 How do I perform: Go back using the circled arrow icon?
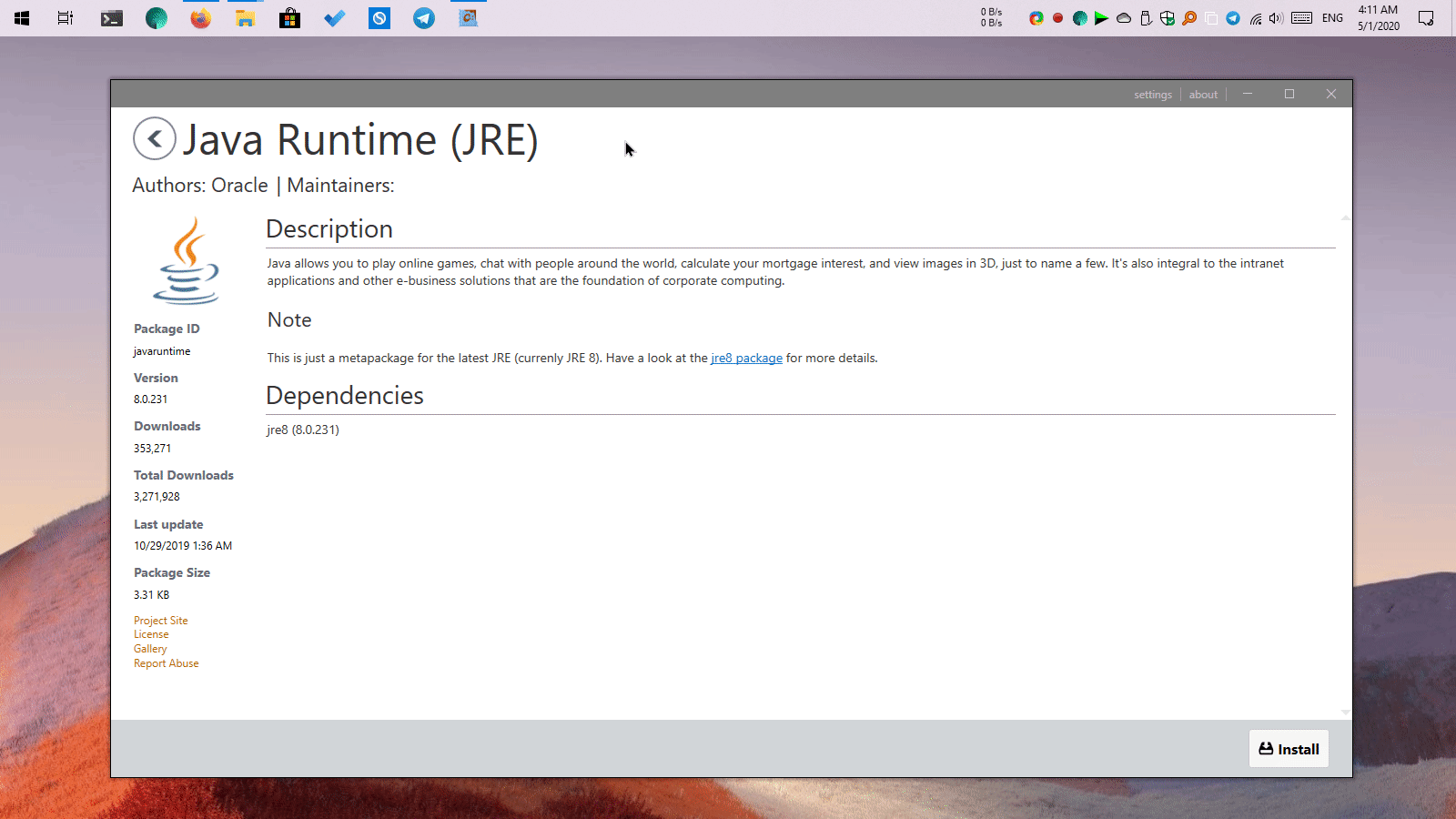click(x=155, y=139)
